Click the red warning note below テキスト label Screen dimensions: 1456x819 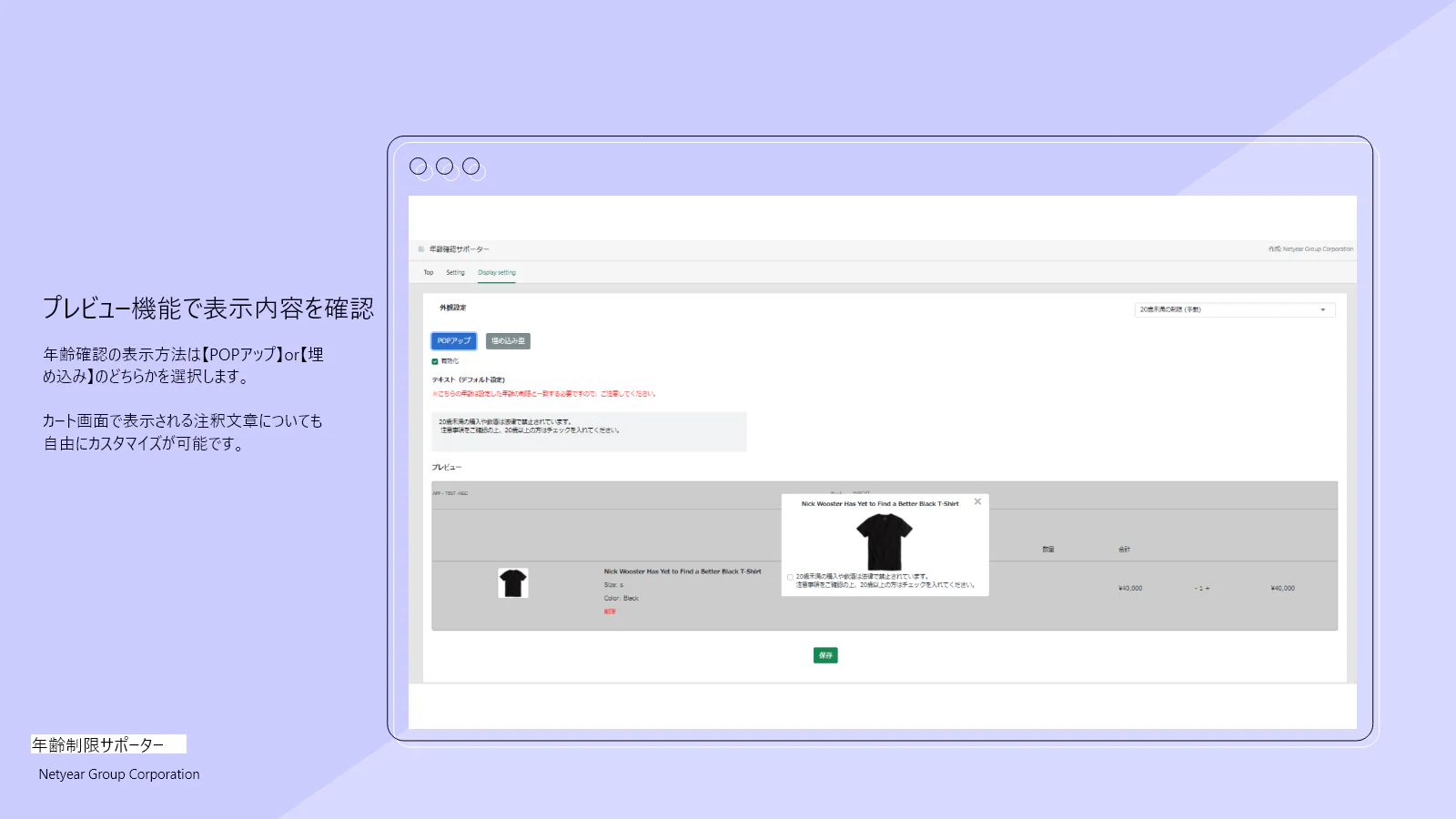pos(543,394)
